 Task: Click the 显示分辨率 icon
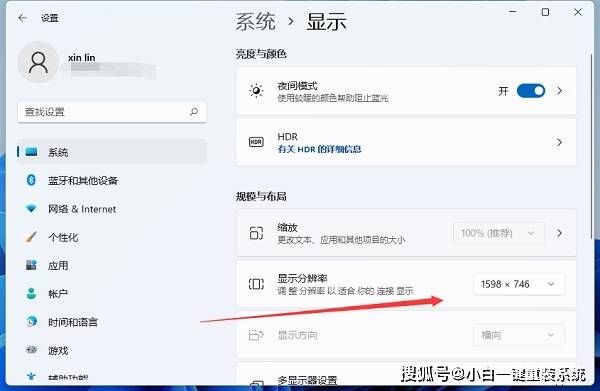click(x=256, y=284)
